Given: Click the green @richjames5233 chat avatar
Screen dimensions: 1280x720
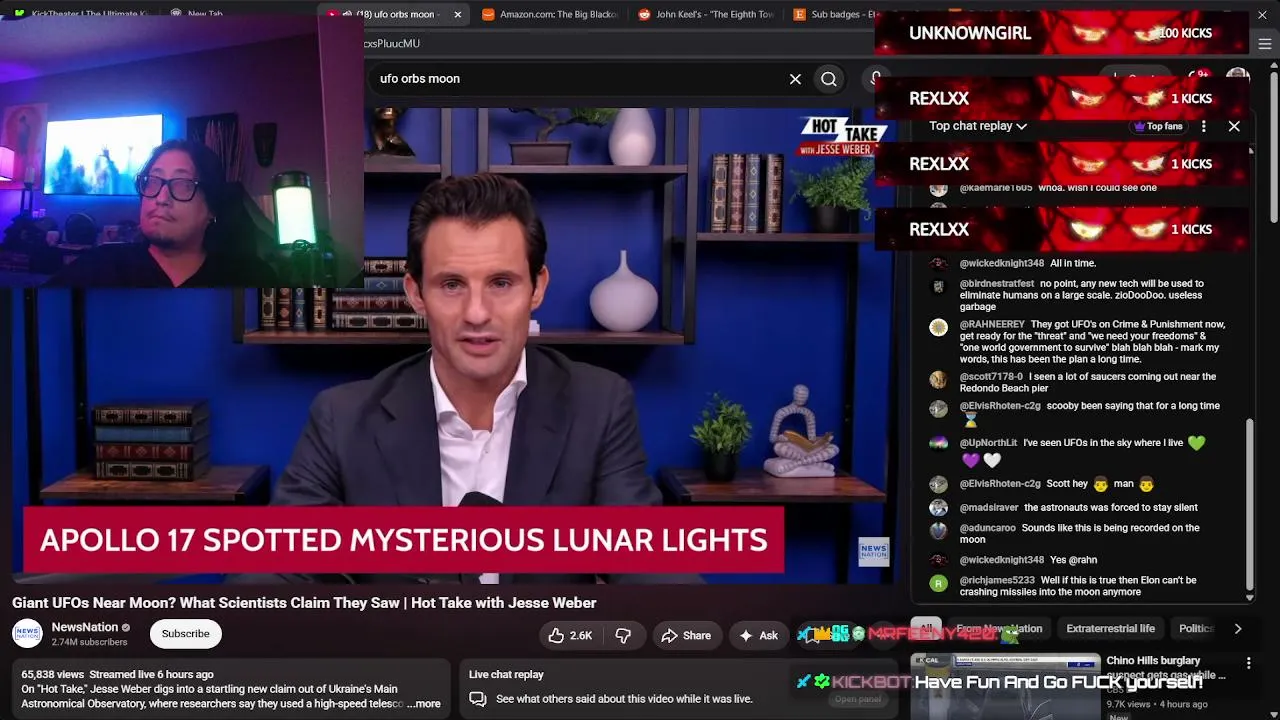Looking at the screenshot, I should pos(938,583).
